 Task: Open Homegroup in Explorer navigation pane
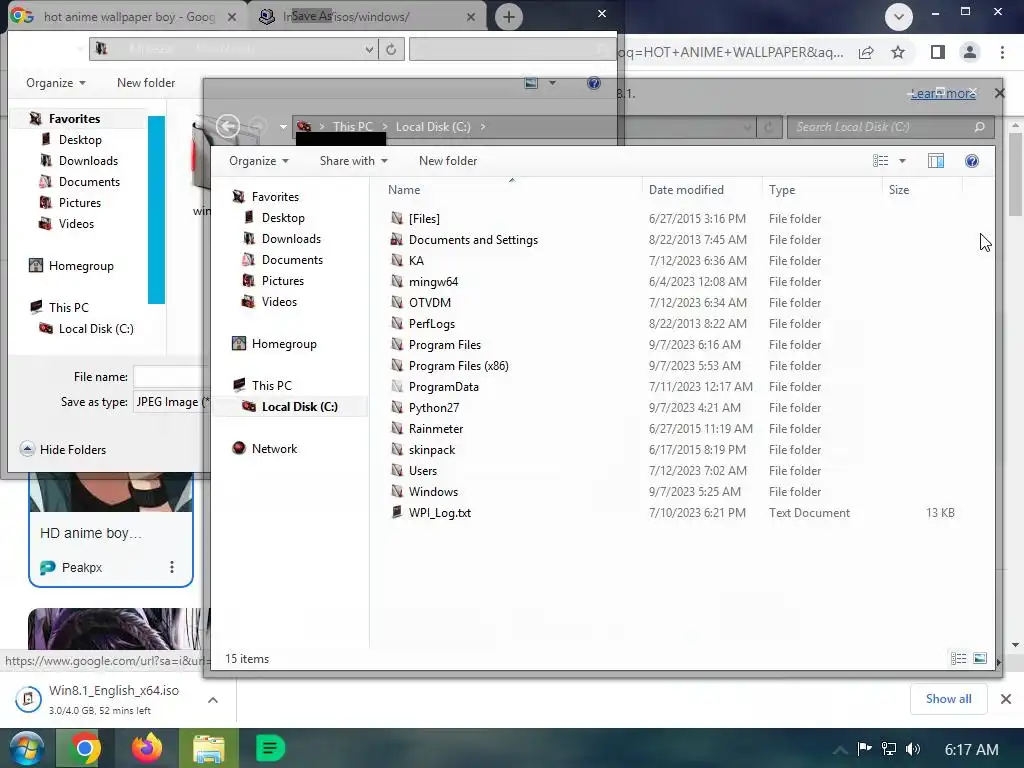(x=284, y=344)
